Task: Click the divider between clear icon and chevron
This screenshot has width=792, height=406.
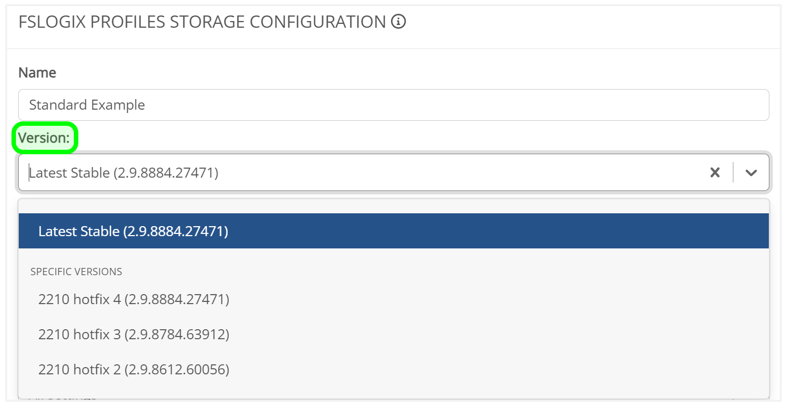Action: (733, 173)
